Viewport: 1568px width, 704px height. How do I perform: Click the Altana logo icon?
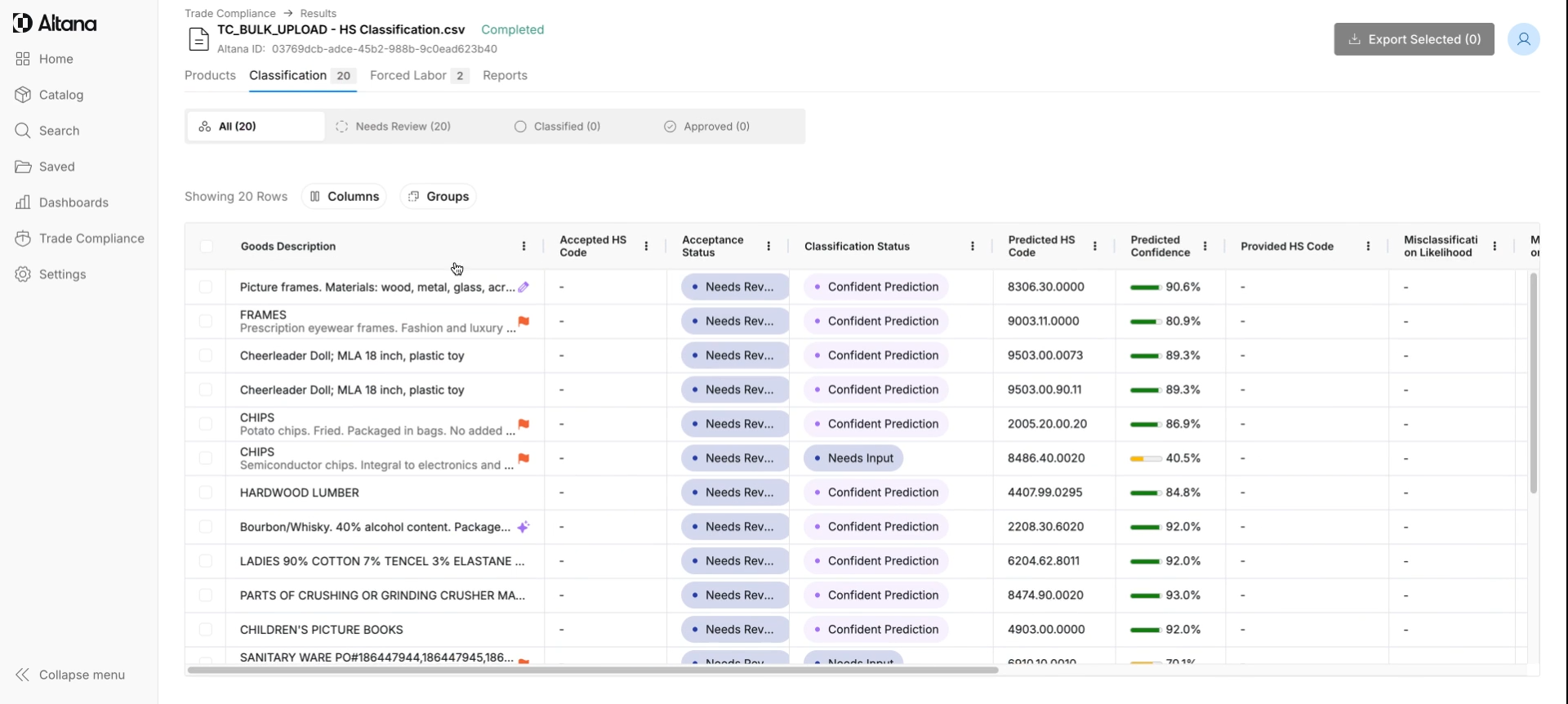[x=23, y=24]
